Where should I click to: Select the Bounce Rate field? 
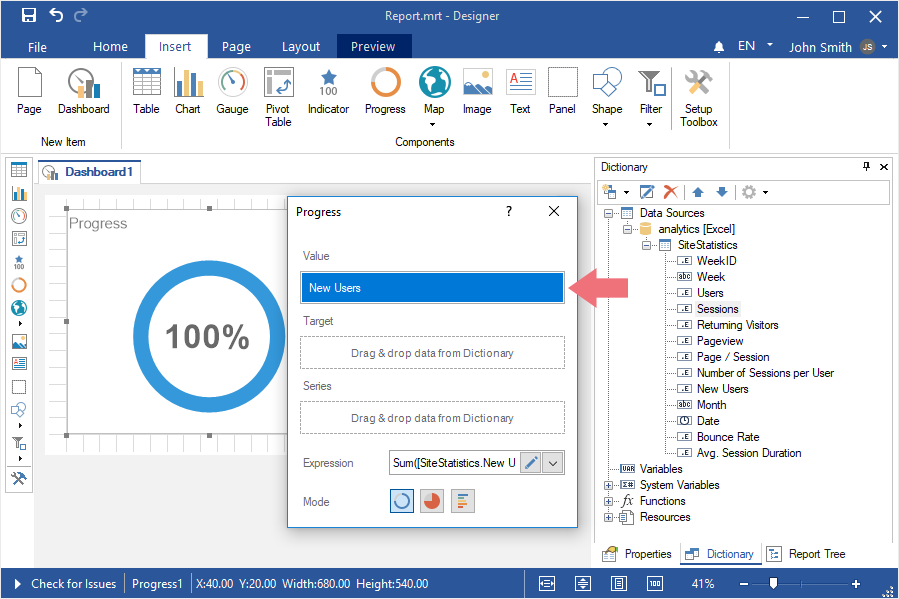click(727, 437)
